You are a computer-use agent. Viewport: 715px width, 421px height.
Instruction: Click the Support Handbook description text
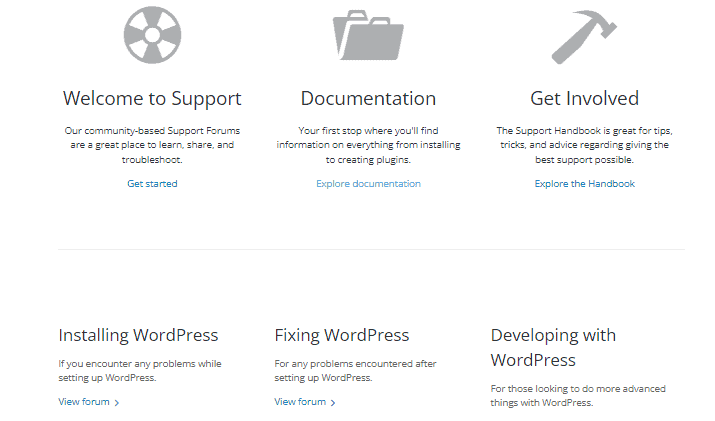(585, 145)
